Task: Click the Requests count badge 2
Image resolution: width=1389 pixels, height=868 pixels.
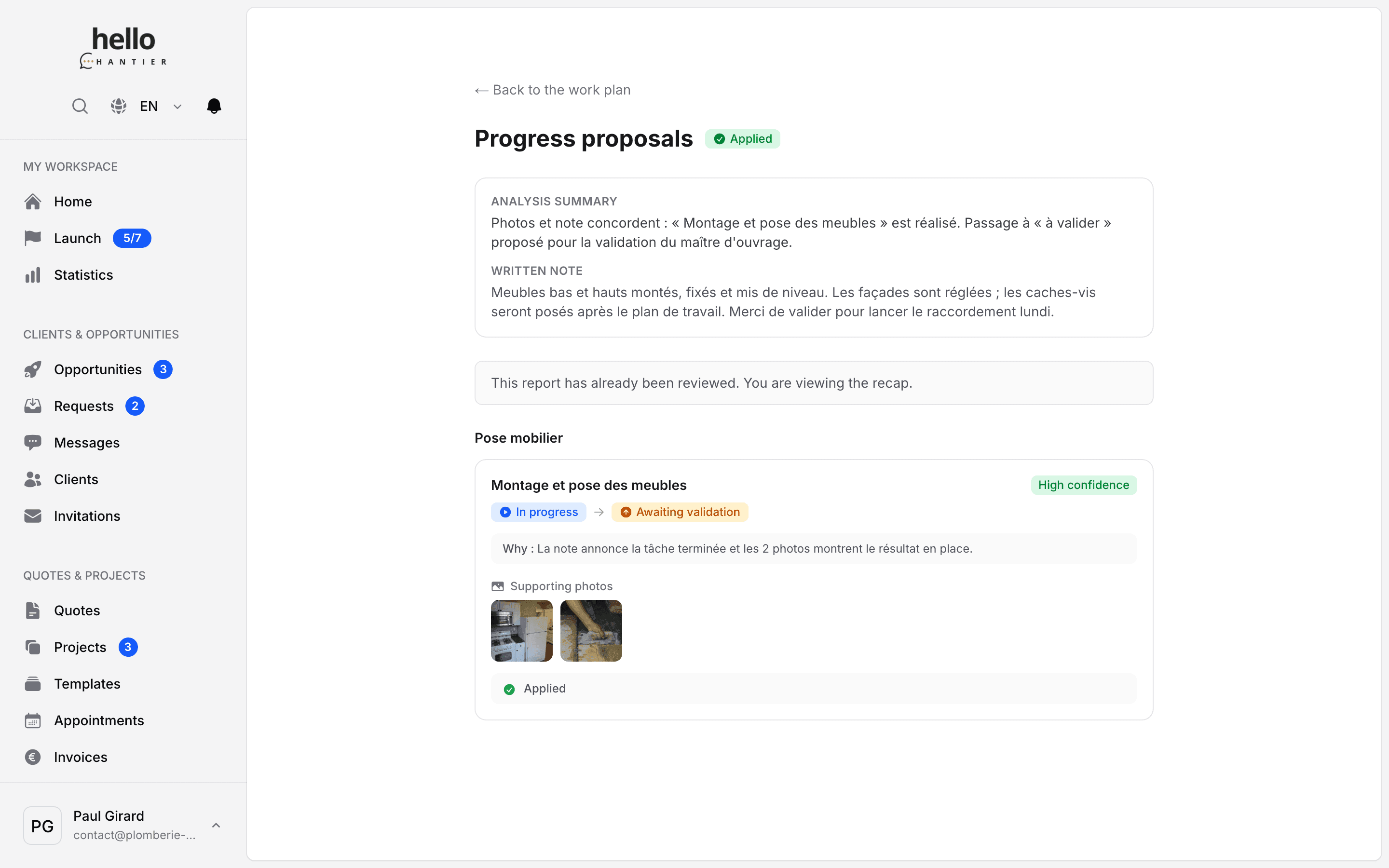Action: pyautogui.click(x=135, y=406)
